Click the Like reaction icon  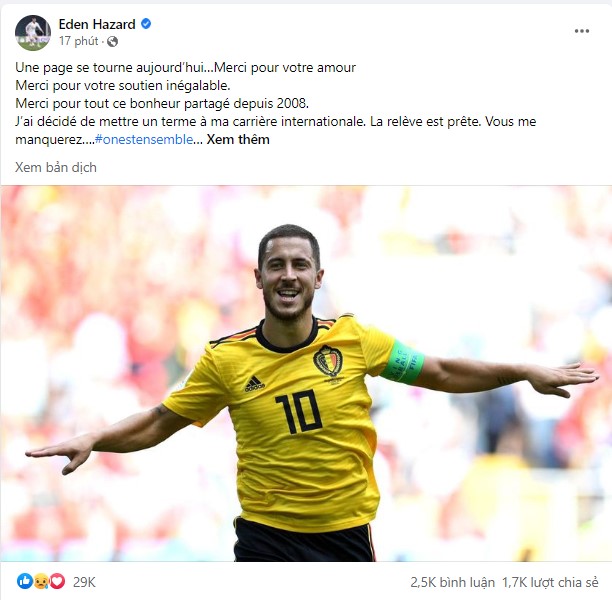25,581
